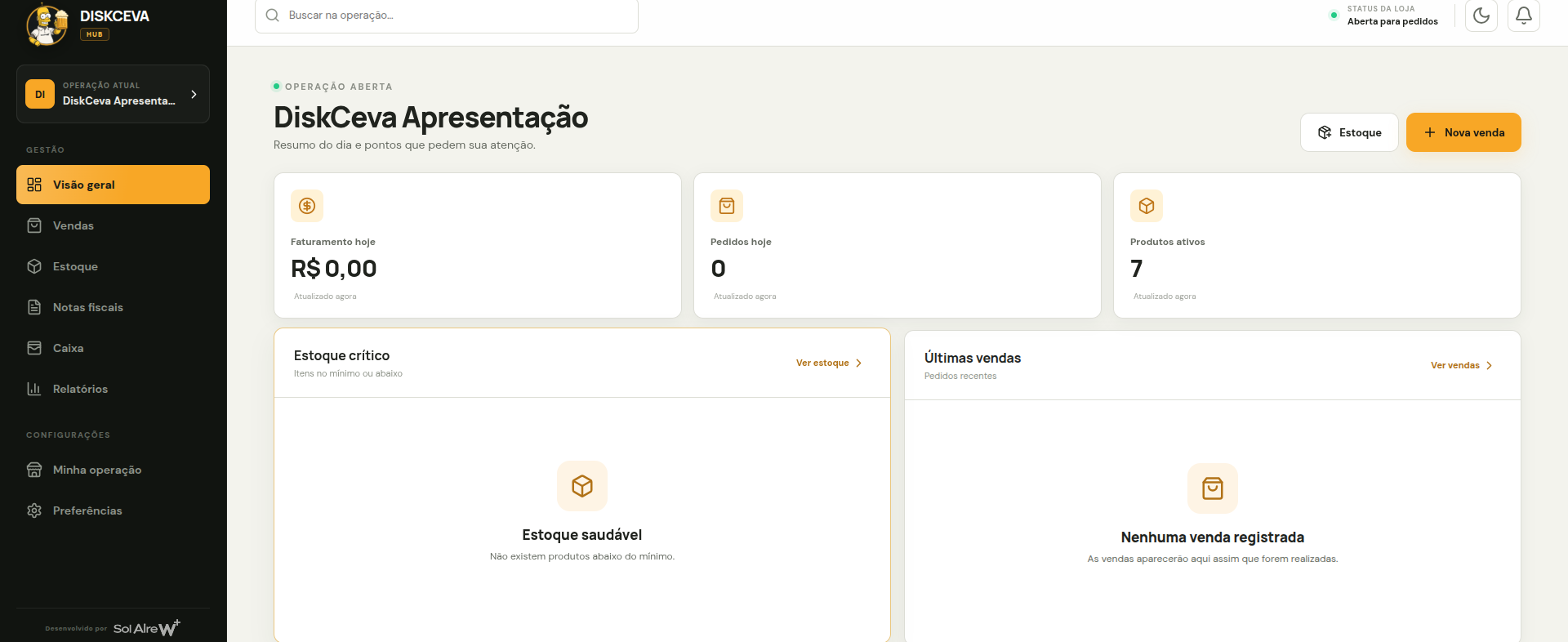Click the sidebar Estoque box icon
Viewport: 1568px width, 642px height.
(34, 266)
